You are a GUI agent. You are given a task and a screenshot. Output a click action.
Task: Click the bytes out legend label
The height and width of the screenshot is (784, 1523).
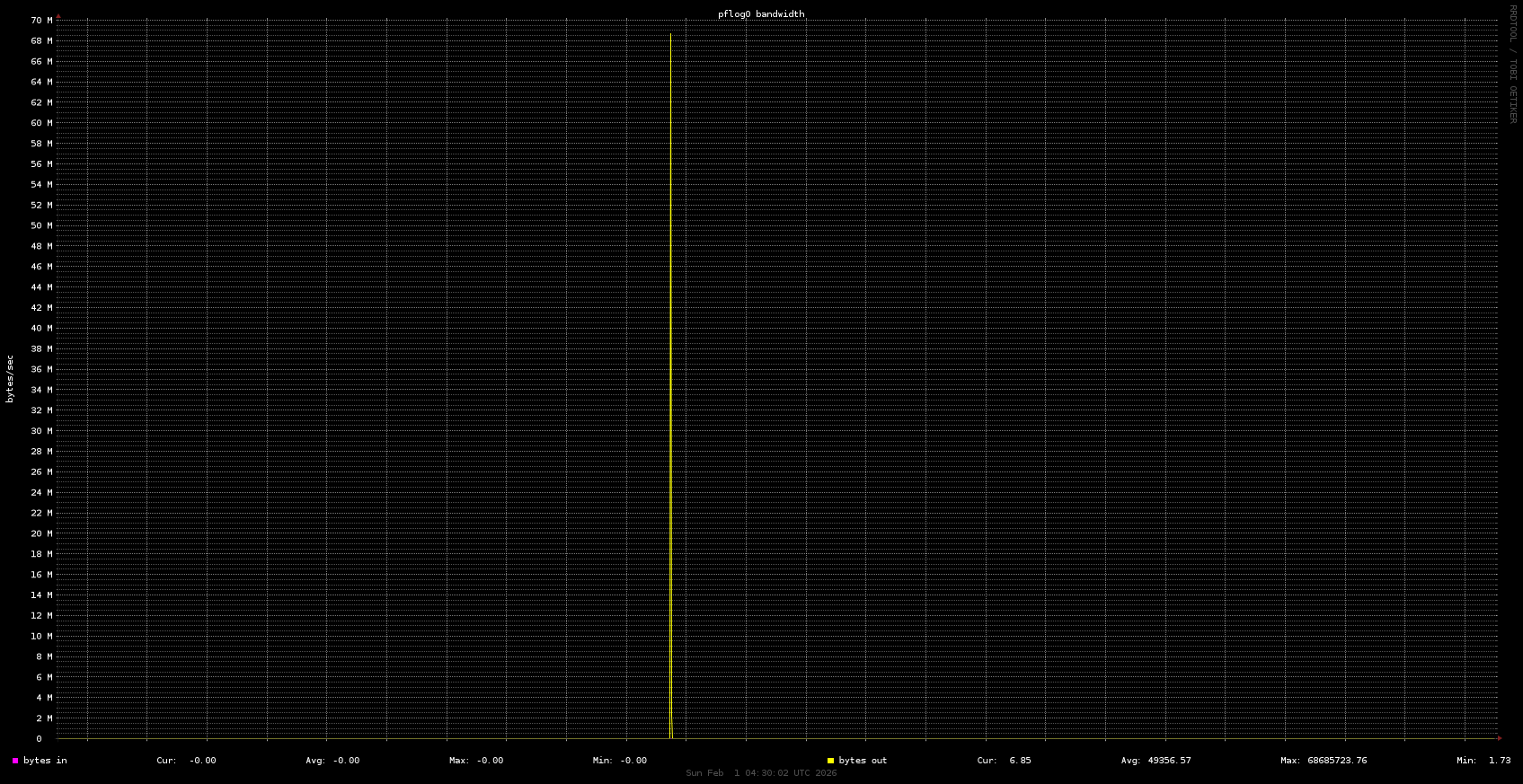coord(863,761)
